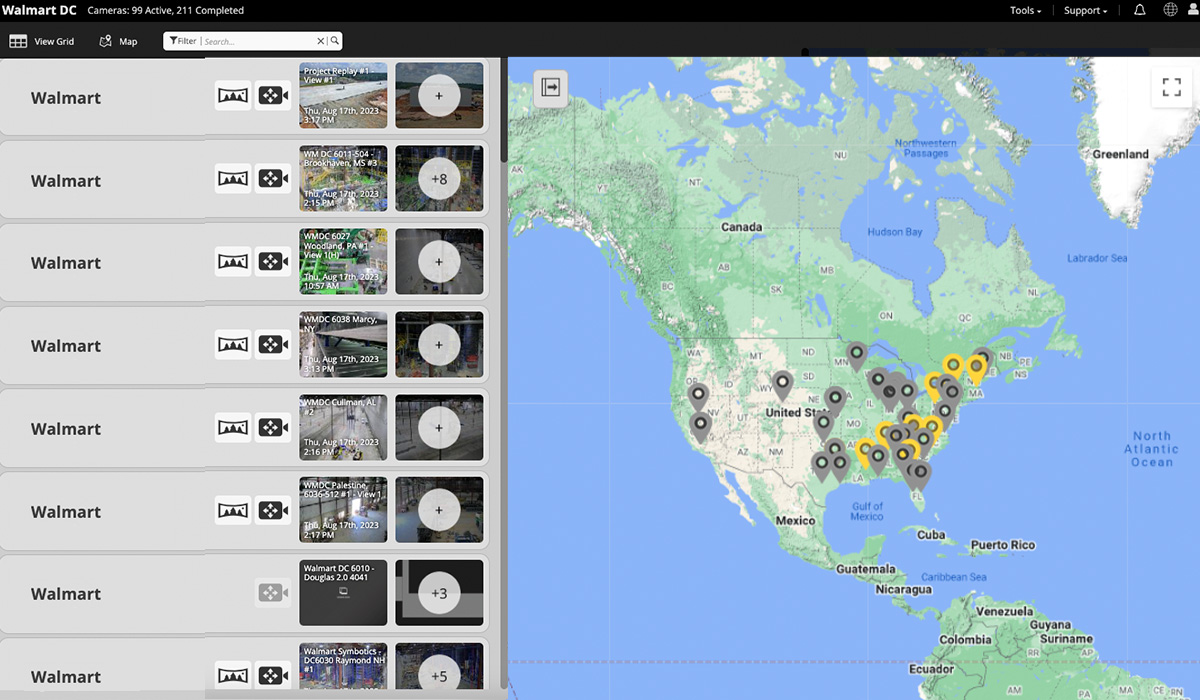This screenshot has height=700, width=1200.
Task: Open panorama view for WMDC 6038 Marcy row
Action: [233, 345]
